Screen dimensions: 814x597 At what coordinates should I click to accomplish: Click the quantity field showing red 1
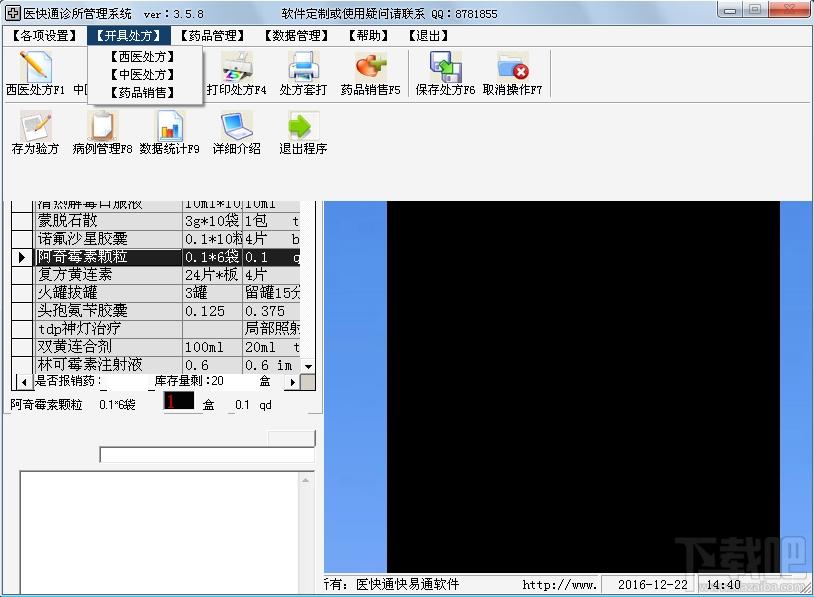(x=179, y=401)
